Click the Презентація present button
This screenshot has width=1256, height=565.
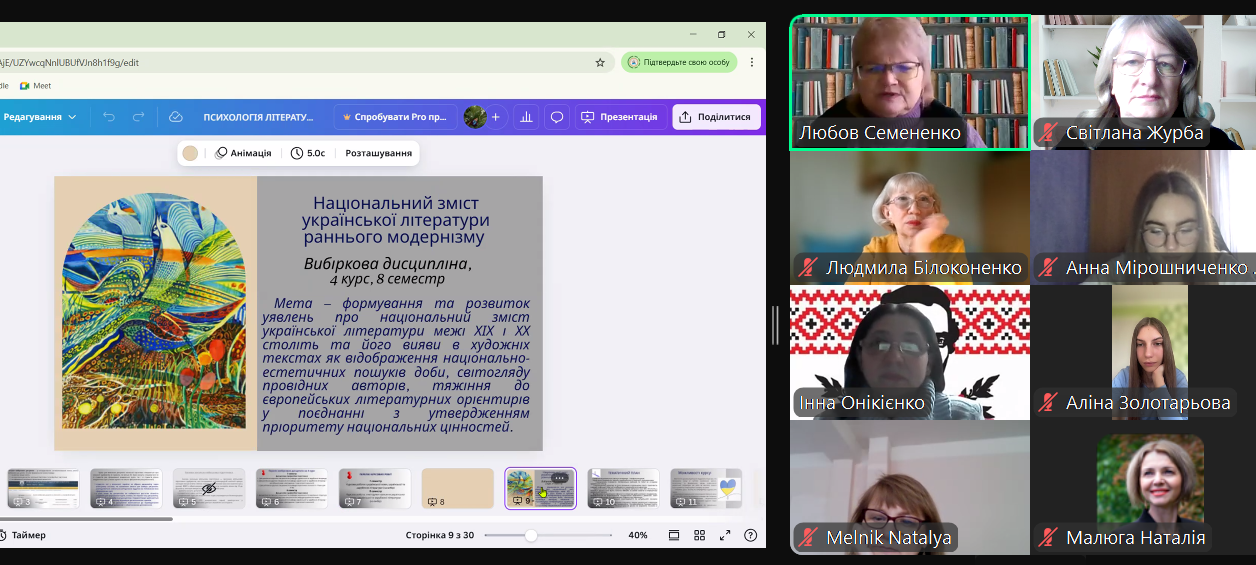pos(620,117)
